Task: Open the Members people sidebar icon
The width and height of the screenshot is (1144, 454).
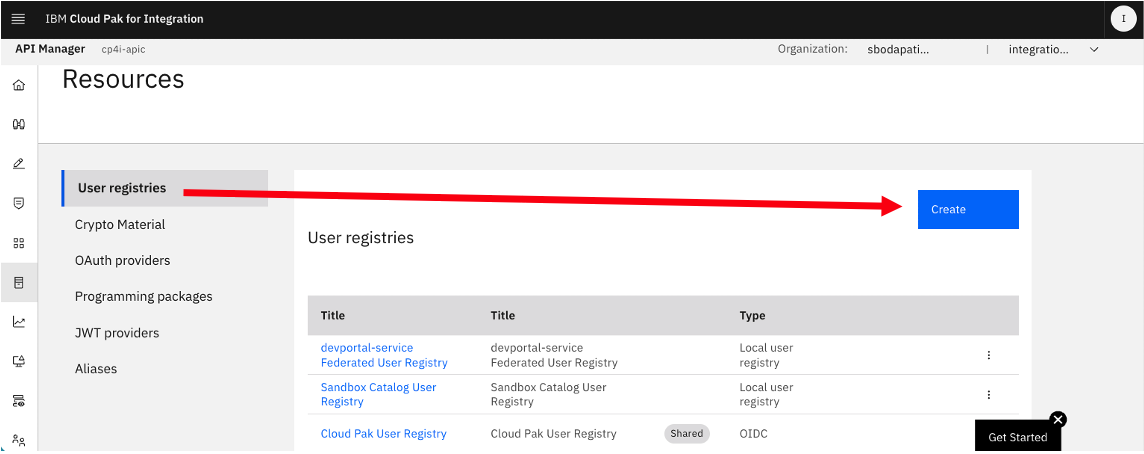Action: 19,440
